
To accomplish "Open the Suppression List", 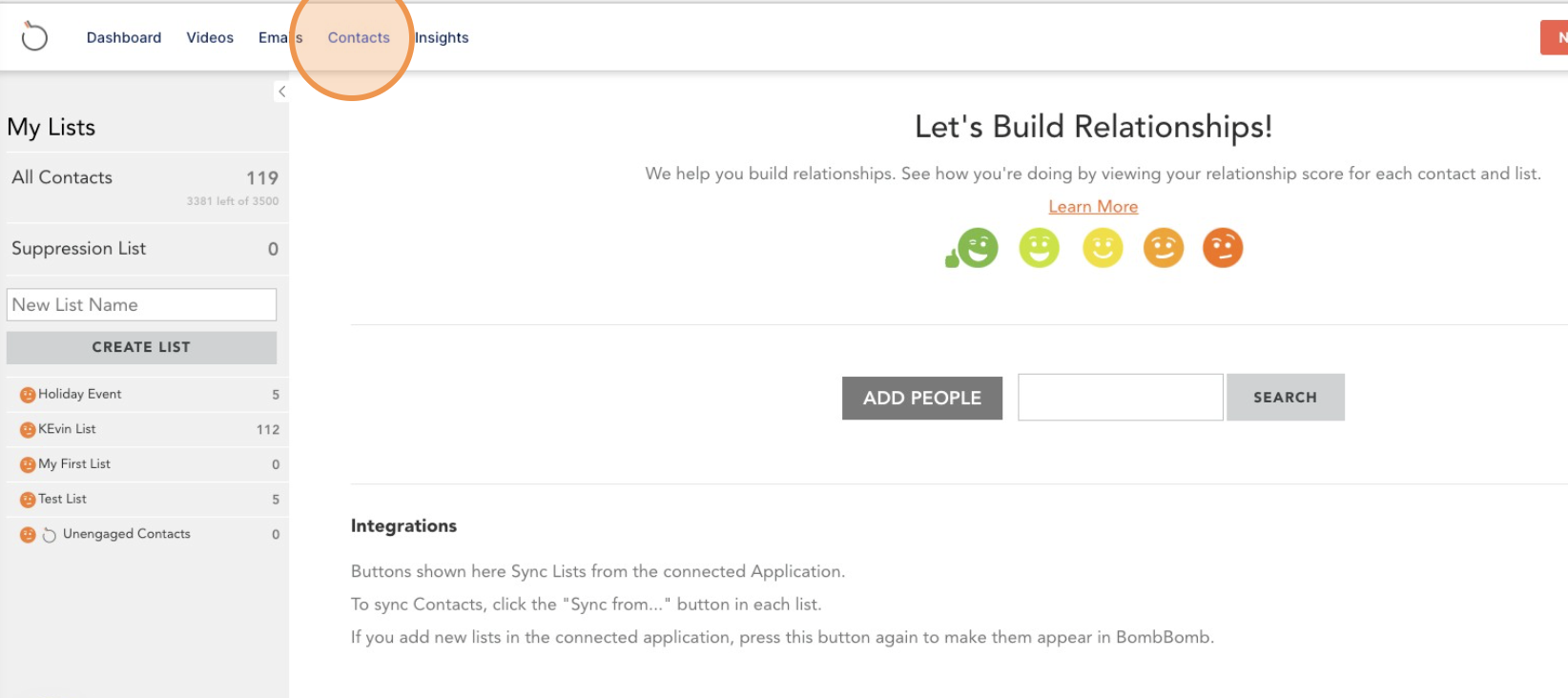I will 145,249.
